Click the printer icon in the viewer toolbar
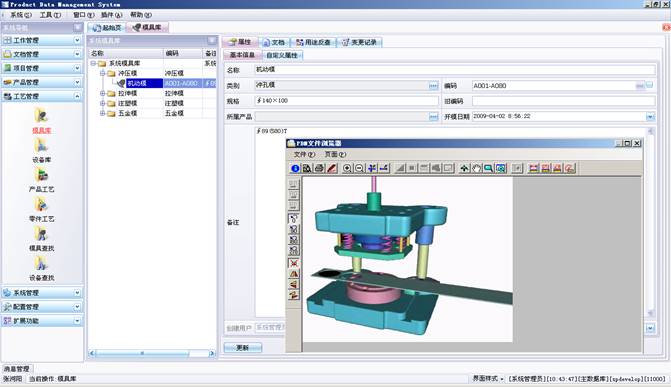The image size is (671, 387). tap(319, 168)
